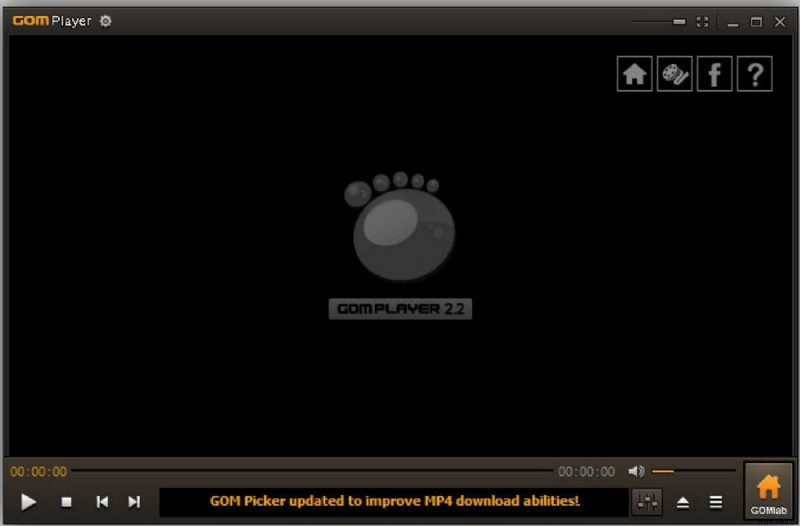Open the GOMlab home button

tap(768, 493)
